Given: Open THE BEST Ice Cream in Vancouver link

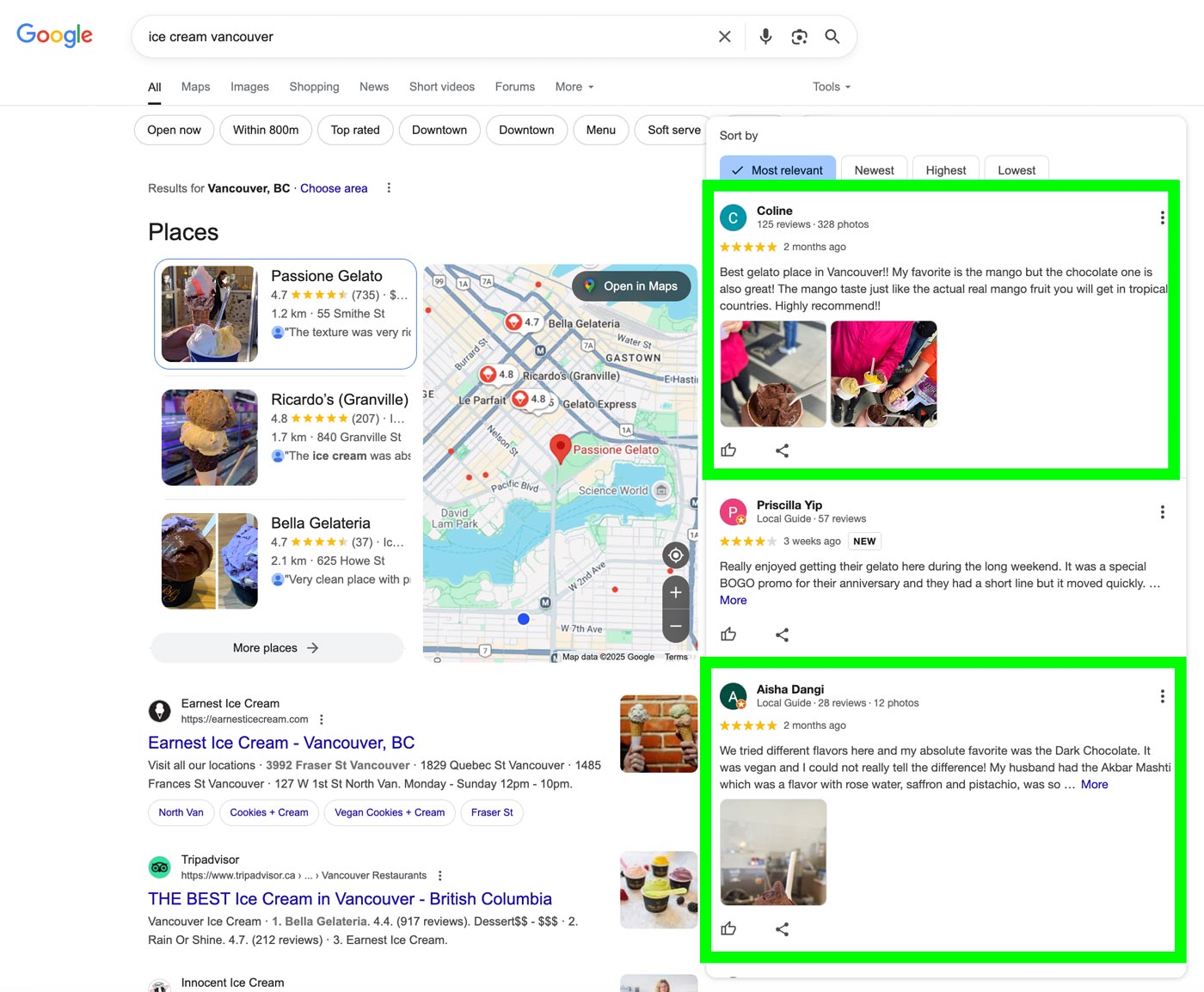Looking at the screenshot, I should [350, 899].
